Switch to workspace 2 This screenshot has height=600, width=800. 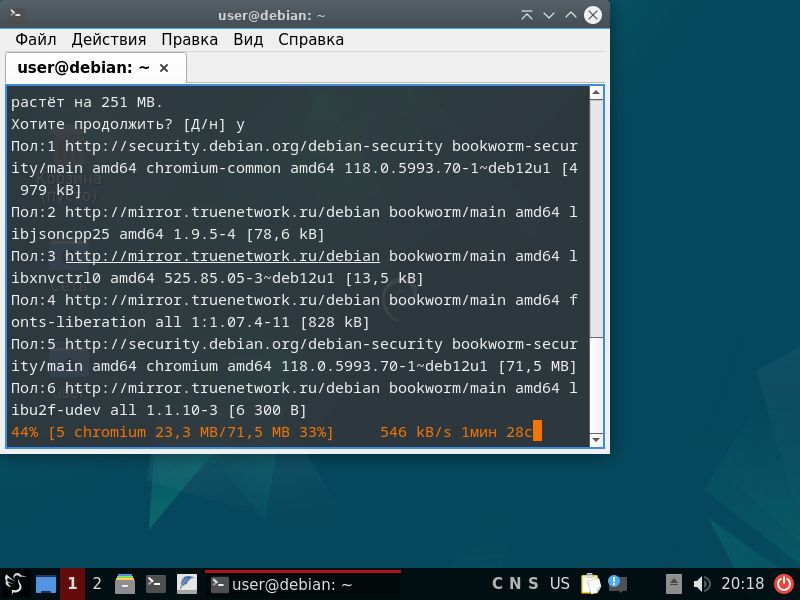click(97, 584)
